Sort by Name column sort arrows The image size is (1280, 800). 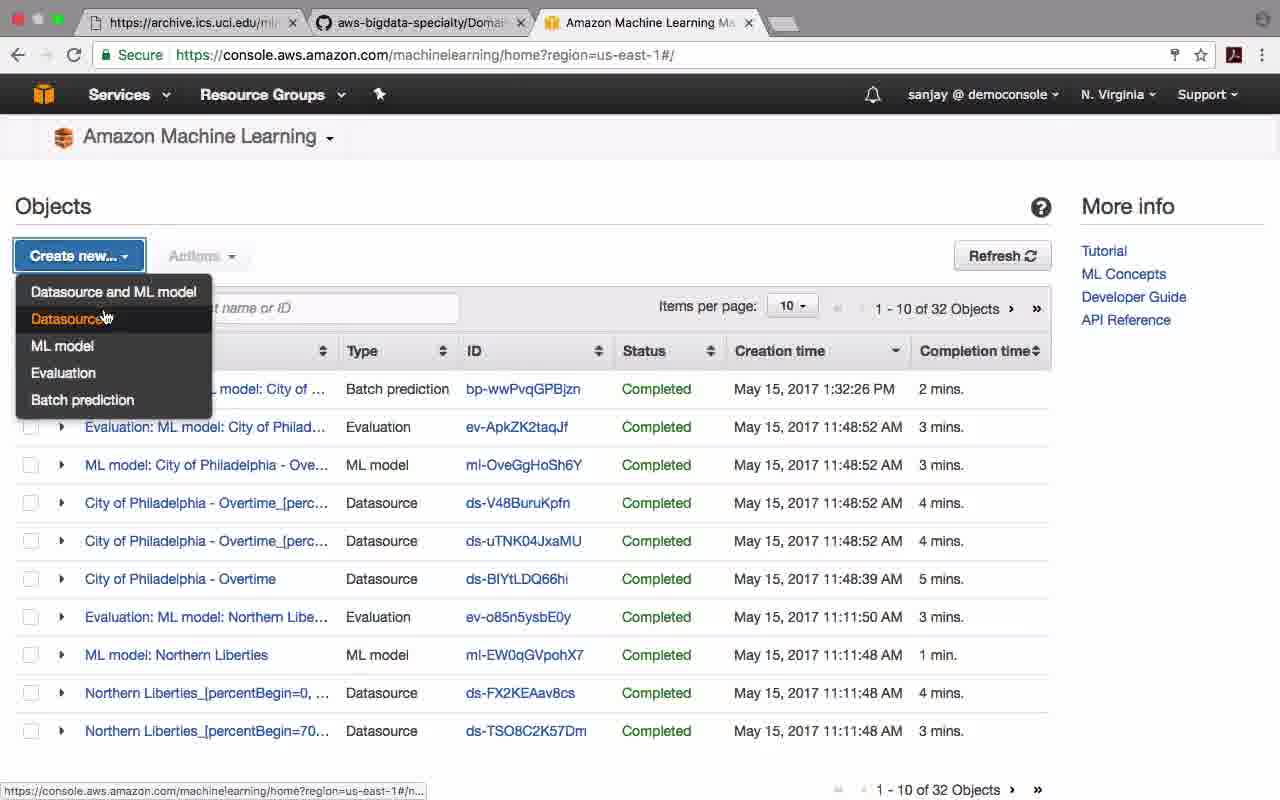tap(322, 351)
